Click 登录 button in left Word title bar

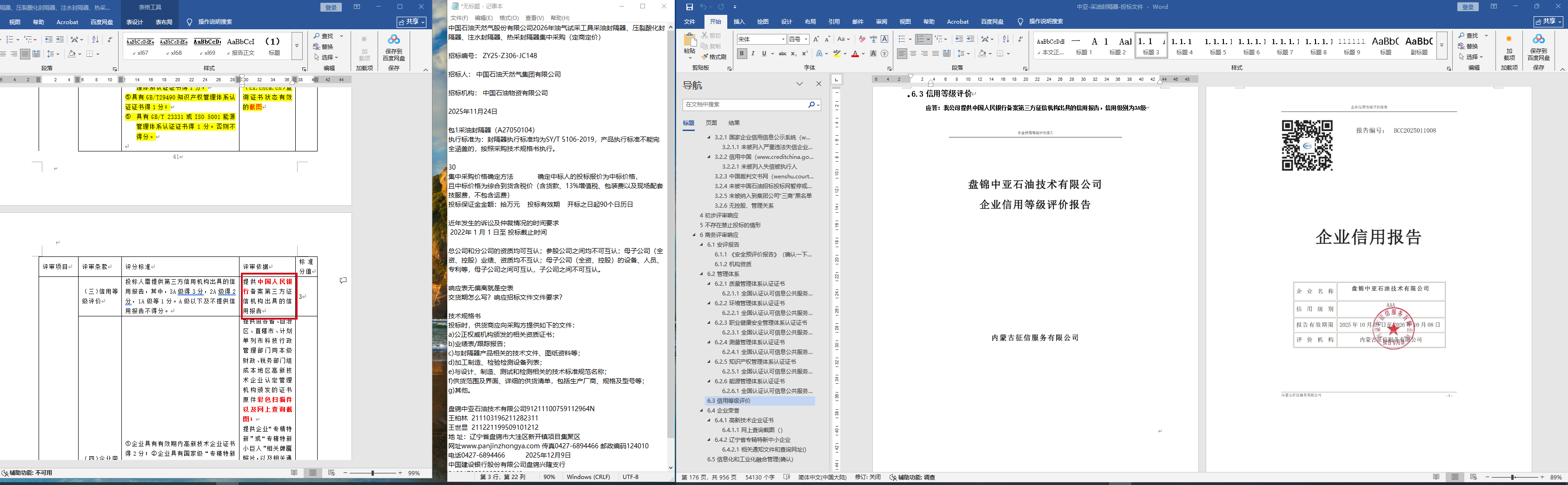click(x=331, y=7)
